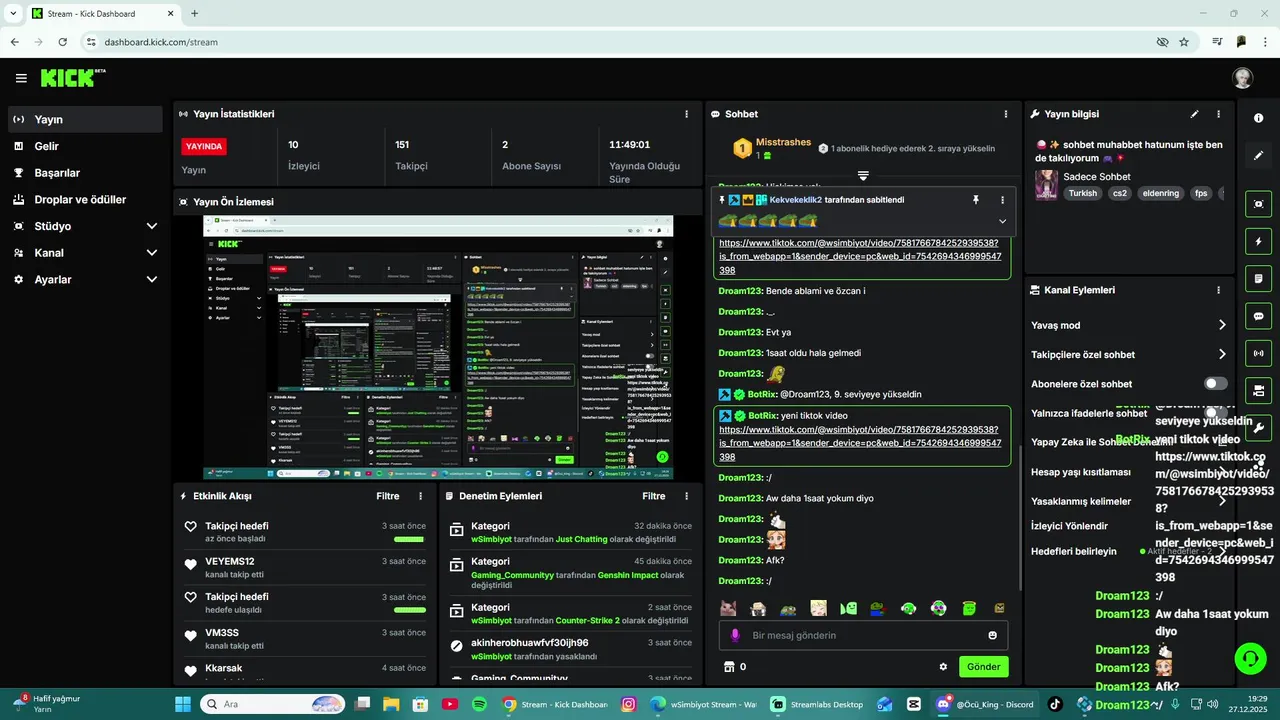Image resolution: width=1280 pixels, height=720 pixels.
Task: Click the pencil icon in right toolbar
Action: 1258,156
